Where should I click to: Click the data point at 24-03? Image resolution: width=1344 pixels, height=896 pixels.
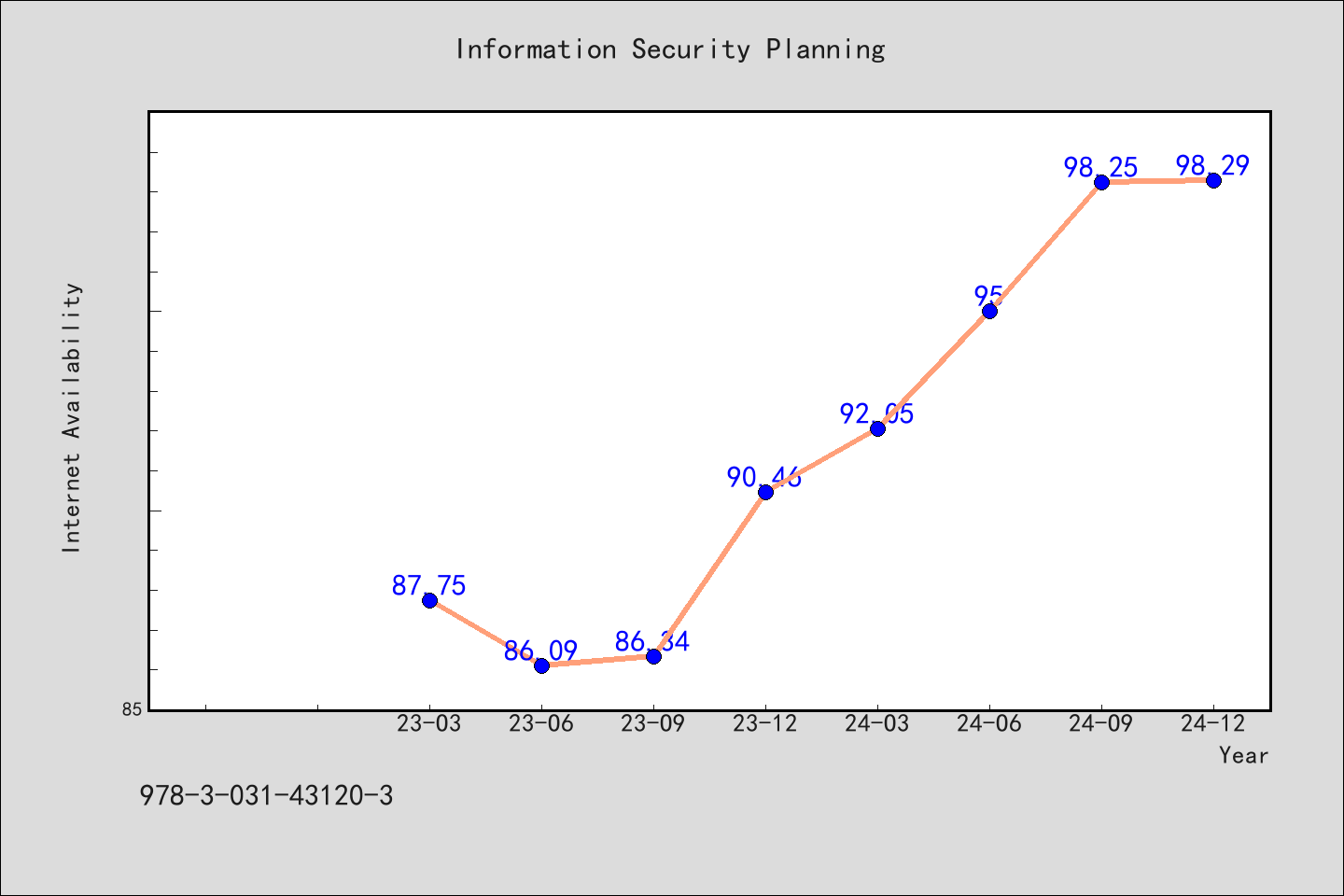click(877, 428)
